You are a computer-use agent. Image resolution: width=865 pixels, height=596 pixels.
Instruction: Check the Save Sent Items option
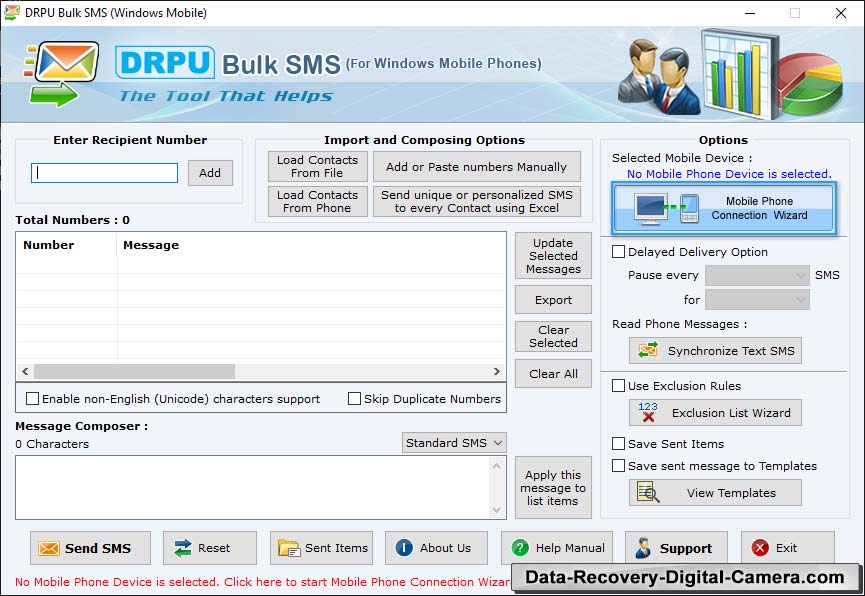click(619, 444)
